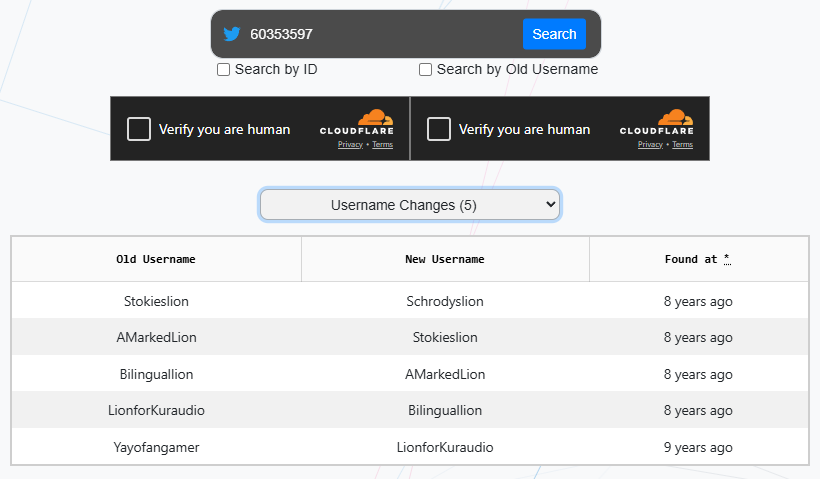
Task: Click the Old Username column header
Action: click(156, 259)
